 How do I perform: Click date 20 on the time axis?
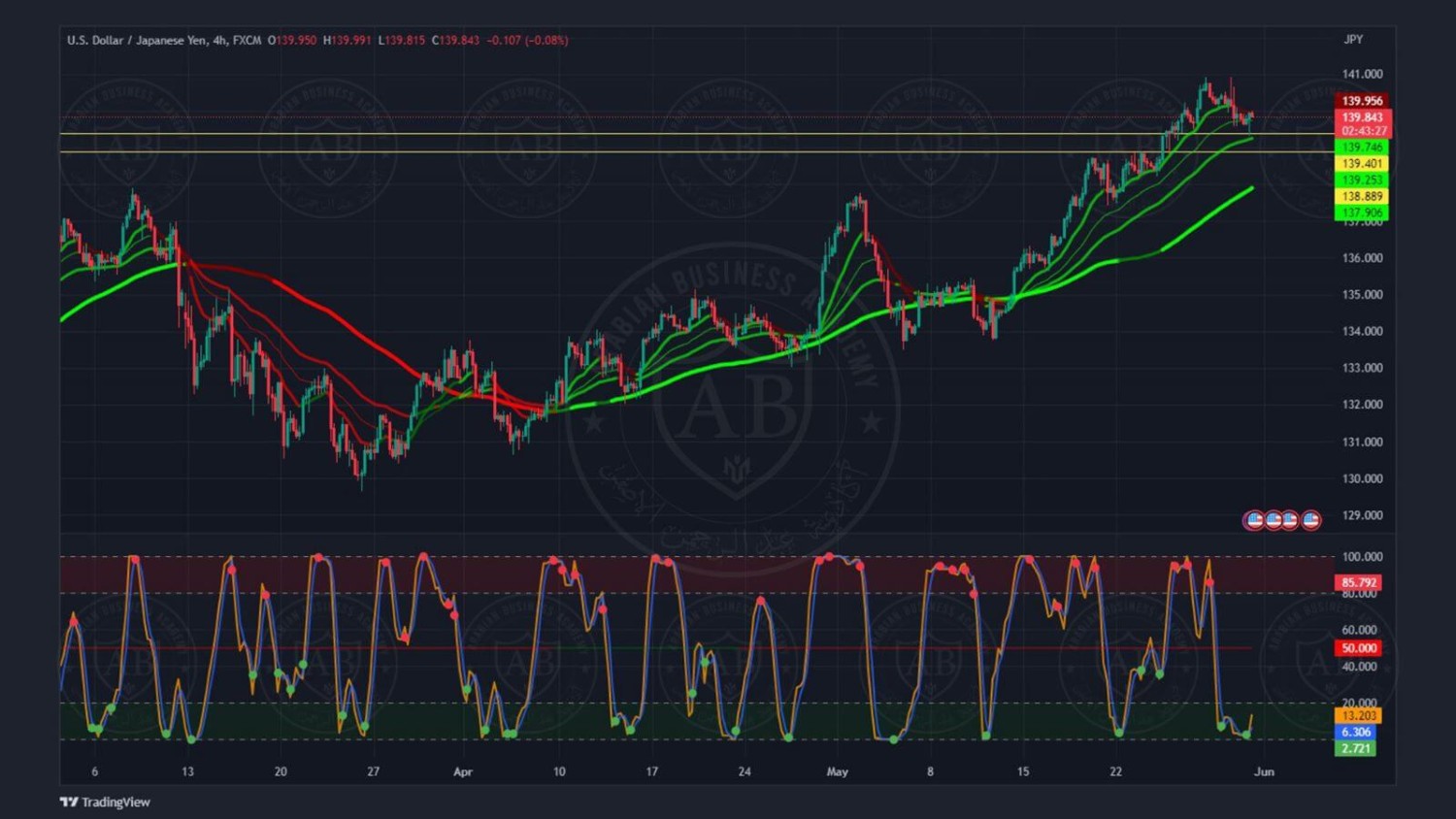coord(281,772)
